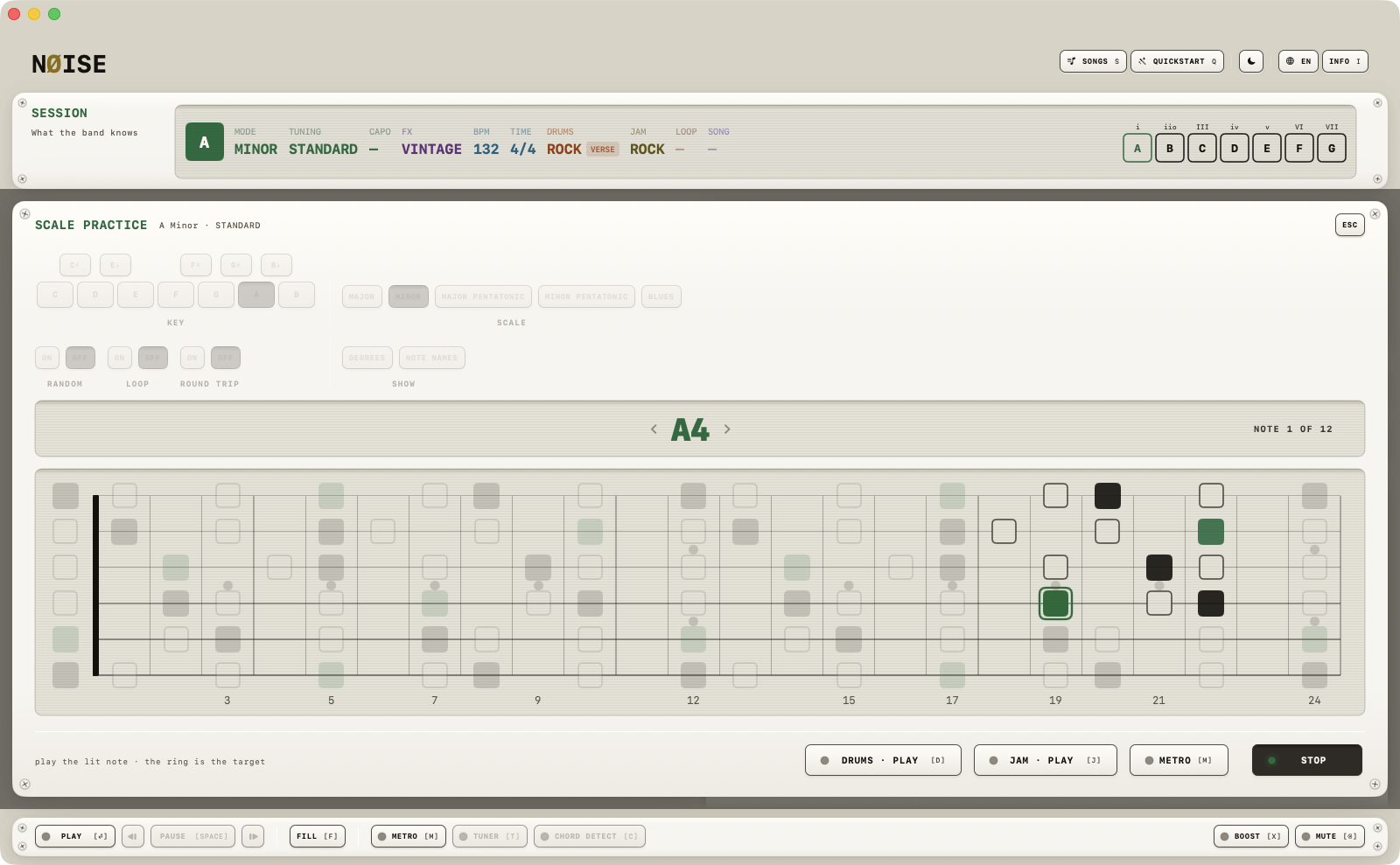The width and height of the screenshot is (1400, 865).
Task: Toggle the Metro button in the bottom transport bar
Action: (x=409, y=836)
